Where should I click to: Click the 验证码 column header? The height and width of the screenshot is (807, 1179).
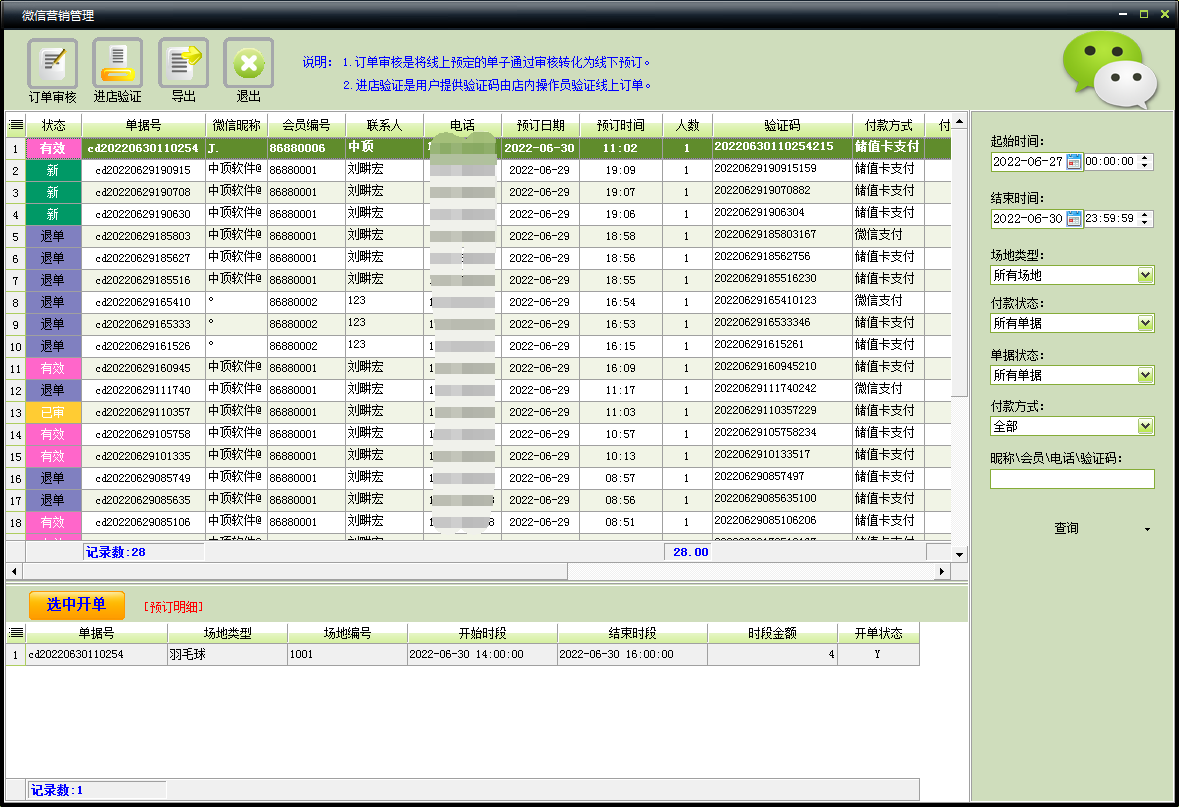[x=782, y=125]
